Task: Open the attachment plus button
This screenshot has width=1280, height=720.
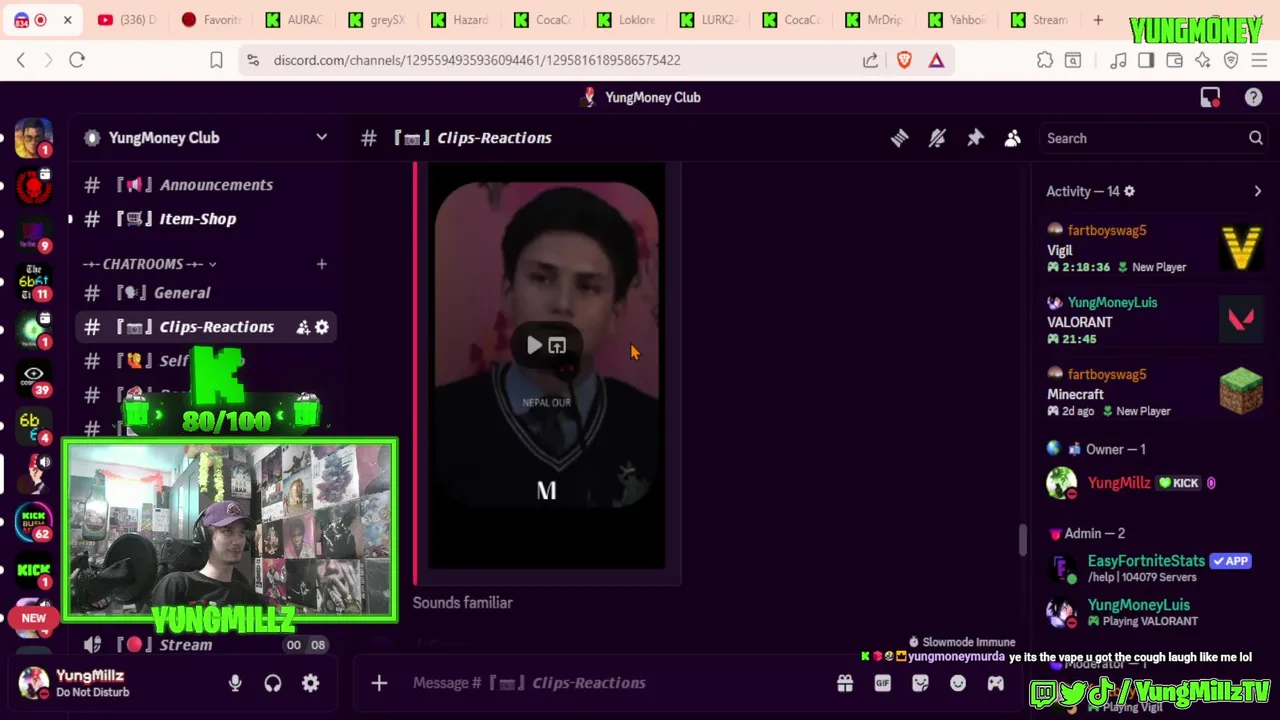Action: pyautogui.click(x=379, y=683)
